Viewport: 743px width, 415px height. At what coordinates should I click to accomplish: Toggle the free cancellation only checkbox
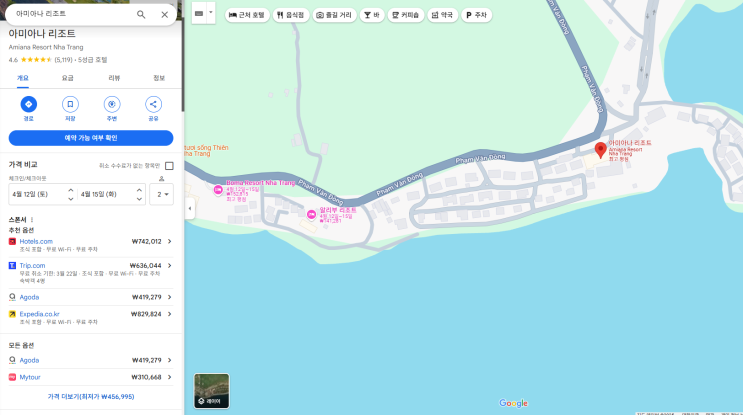169,166
